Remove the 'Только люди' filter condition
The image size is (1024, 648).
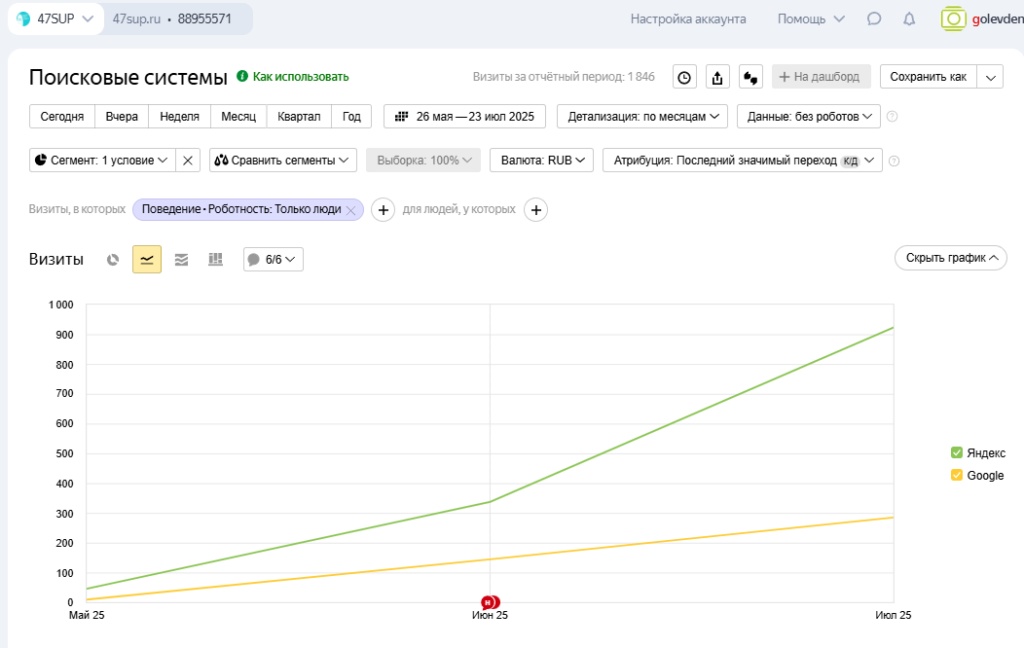(350, 210)
